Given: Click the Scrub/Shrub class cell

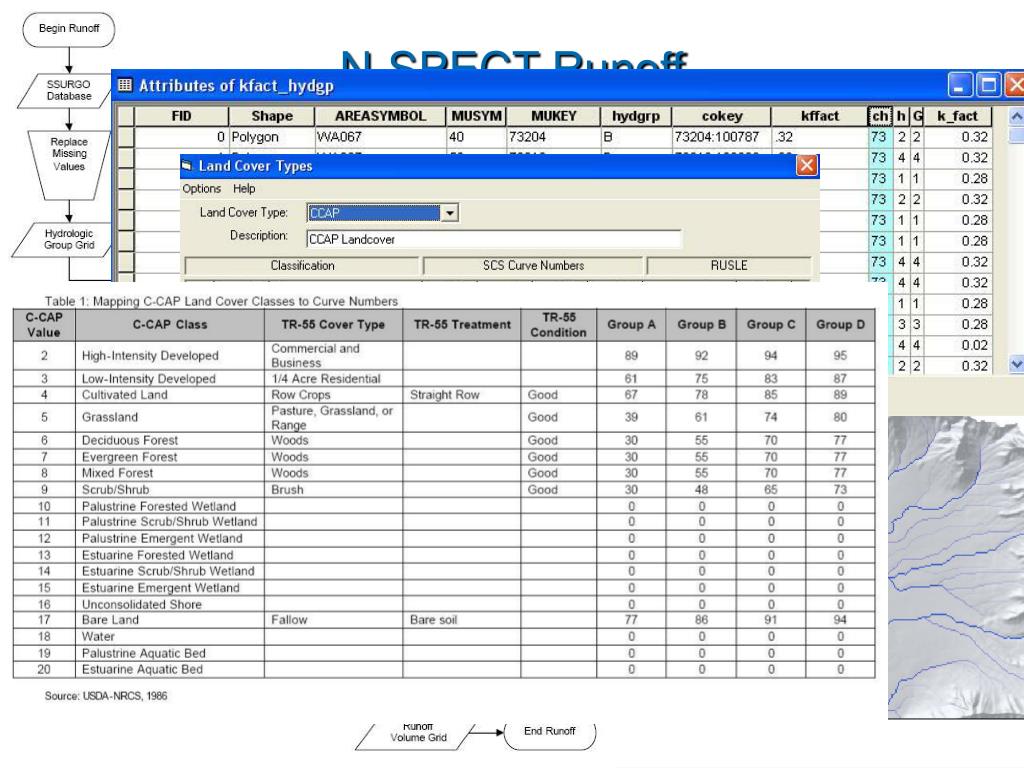Looking at the screenshot, I should click(x=170, y=490).
